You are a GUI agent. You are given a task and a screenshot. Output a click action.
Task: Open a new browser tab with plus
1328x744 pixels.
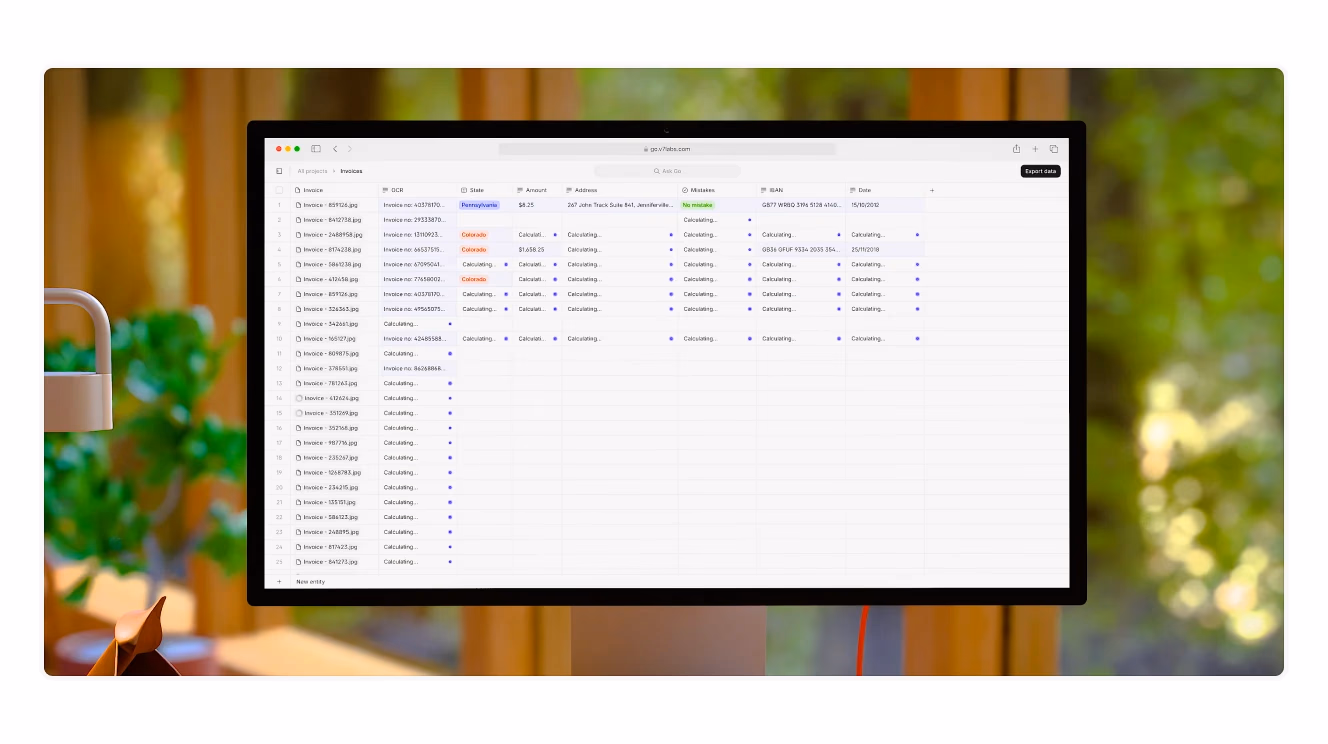point(1035,149)
